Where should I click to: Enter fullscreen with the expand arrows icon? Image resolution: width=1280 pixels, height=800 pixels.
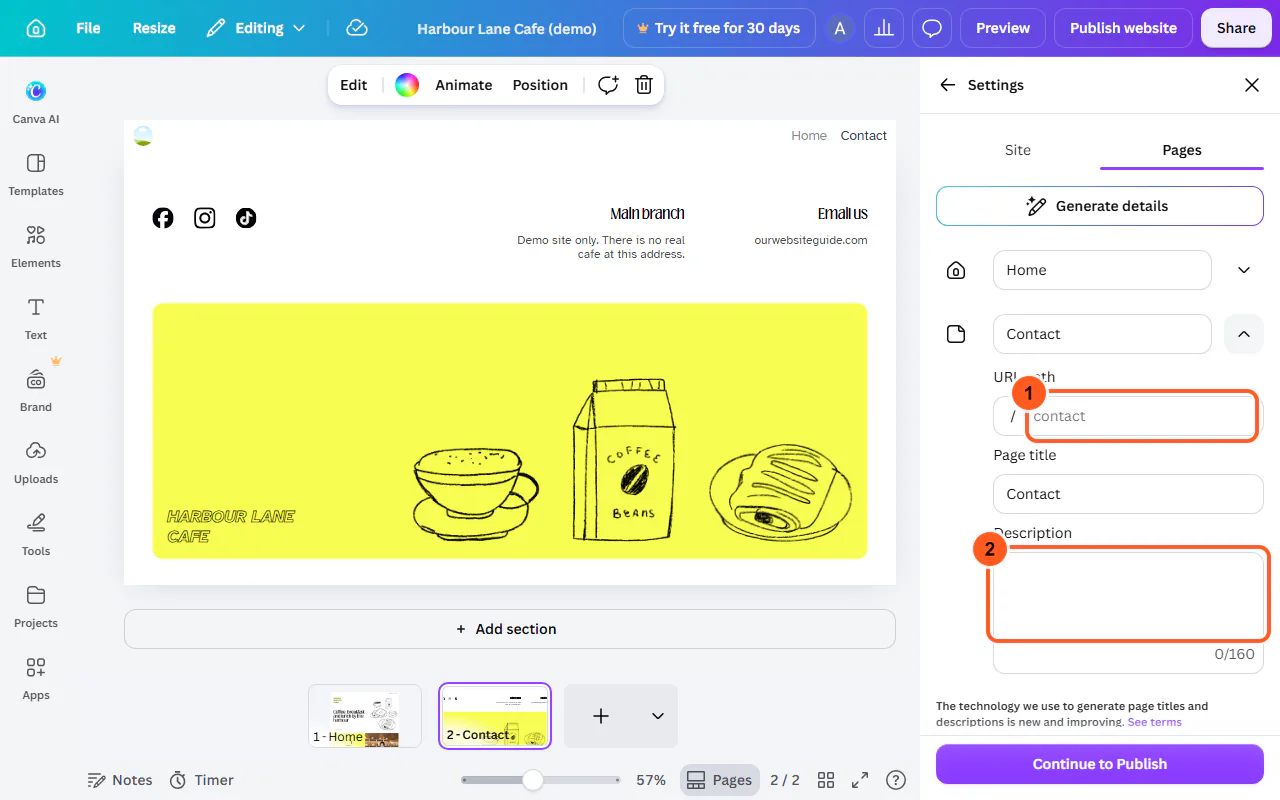(x=860, y=780)
